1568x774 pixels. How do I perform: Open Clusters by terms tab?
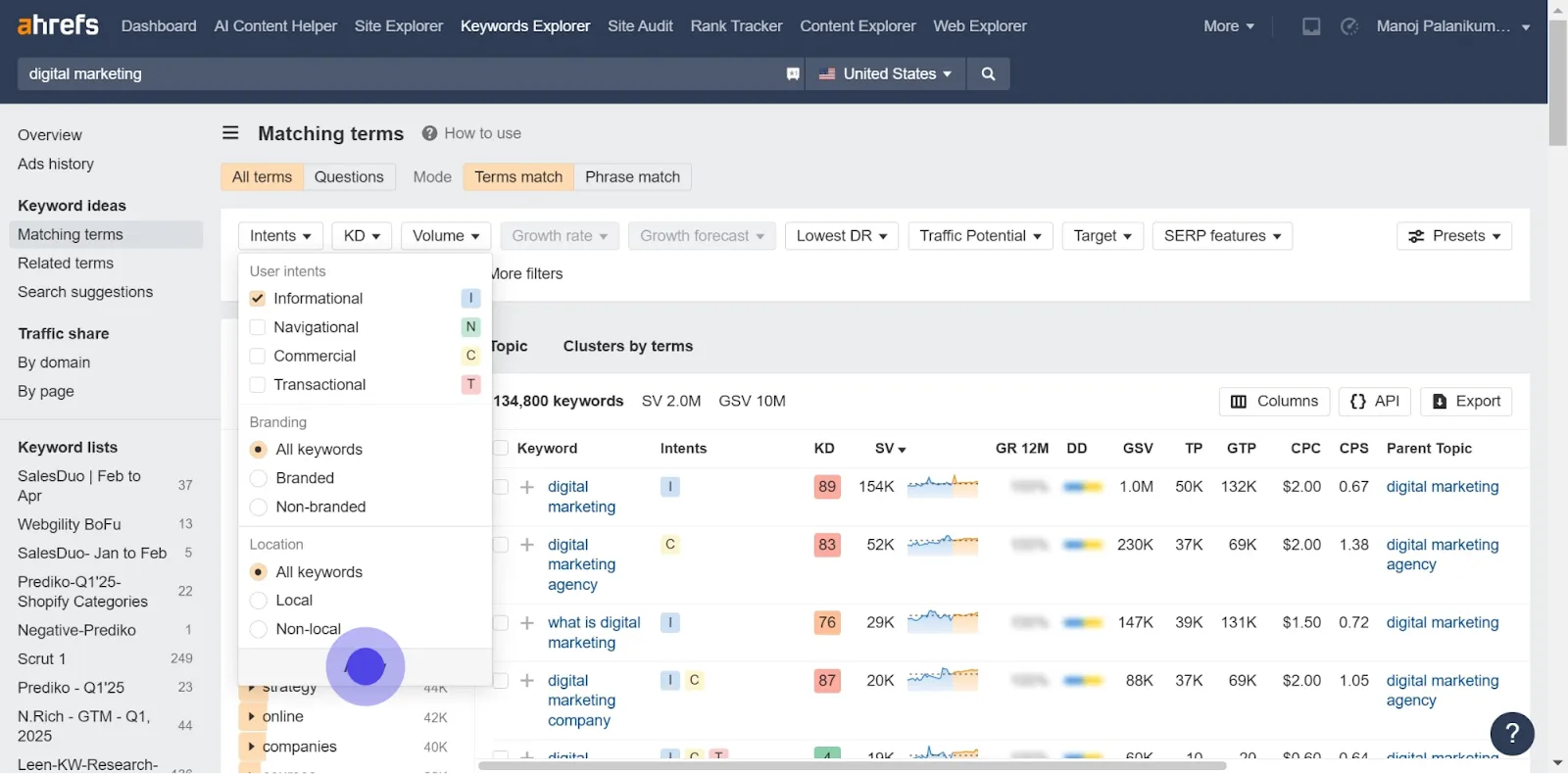[x=628, y=346]
